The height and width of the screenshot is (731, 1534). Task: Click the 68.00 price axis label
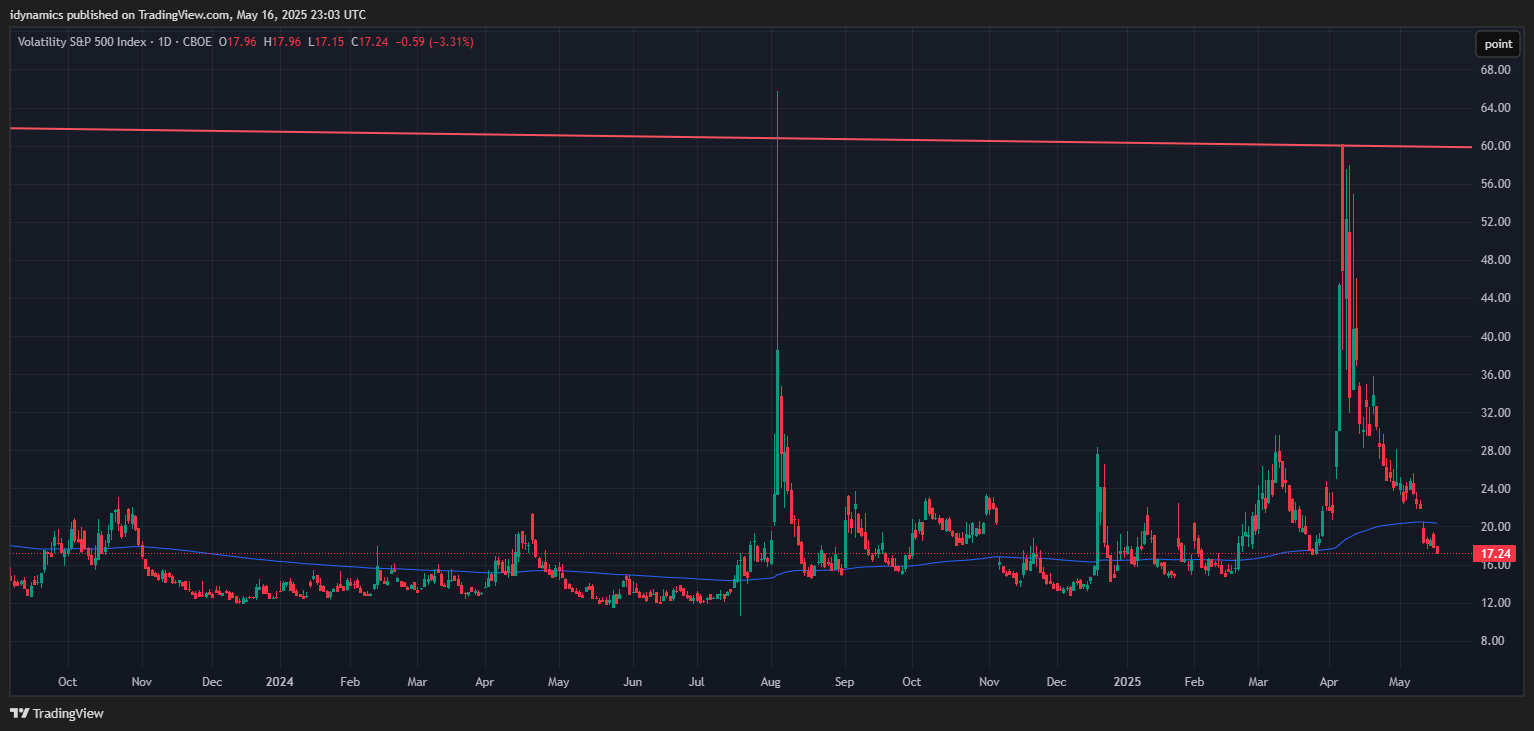click(x=1495, y=70)
